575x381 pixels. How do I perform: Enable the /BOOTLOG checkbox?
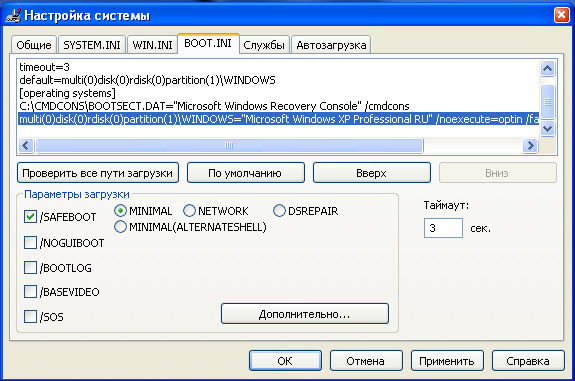30,268
